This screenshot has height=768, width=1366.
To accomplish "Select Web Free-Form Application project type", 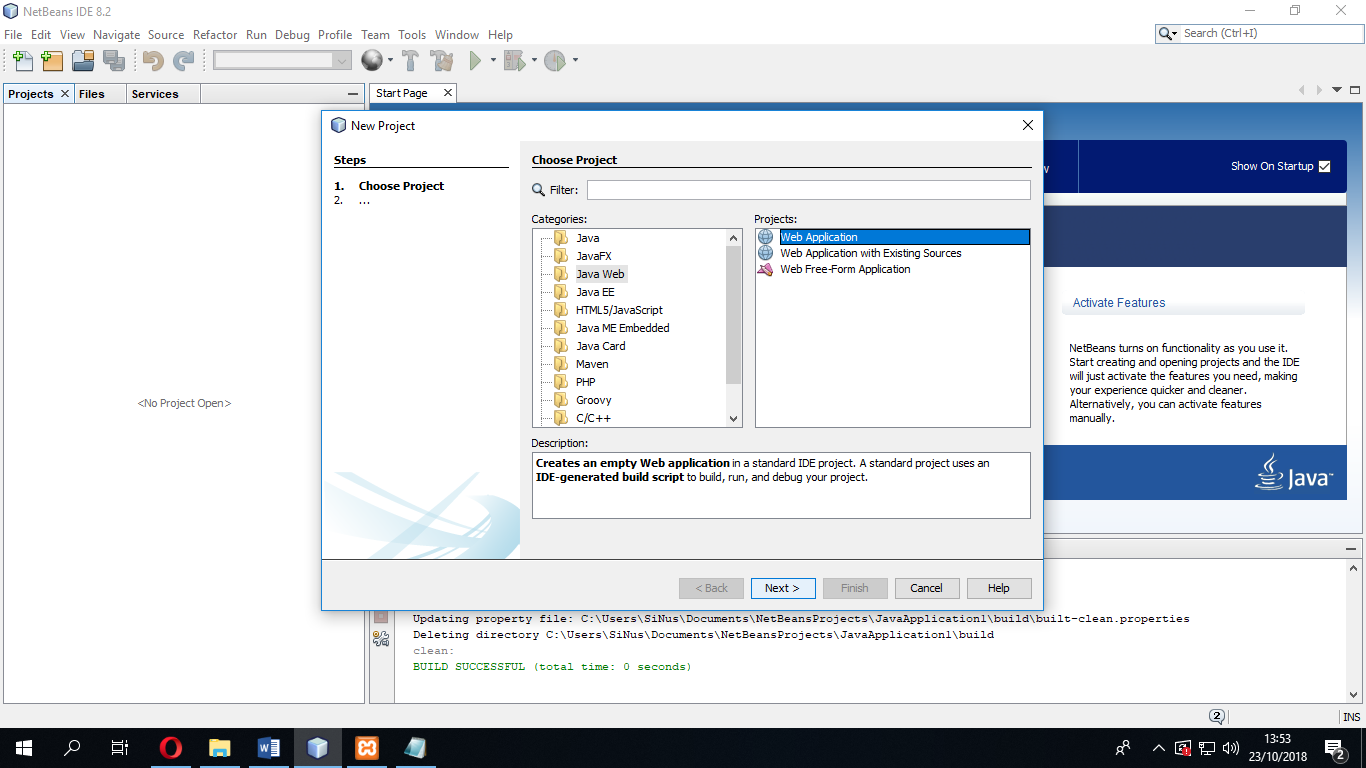I will click(846, 269).
